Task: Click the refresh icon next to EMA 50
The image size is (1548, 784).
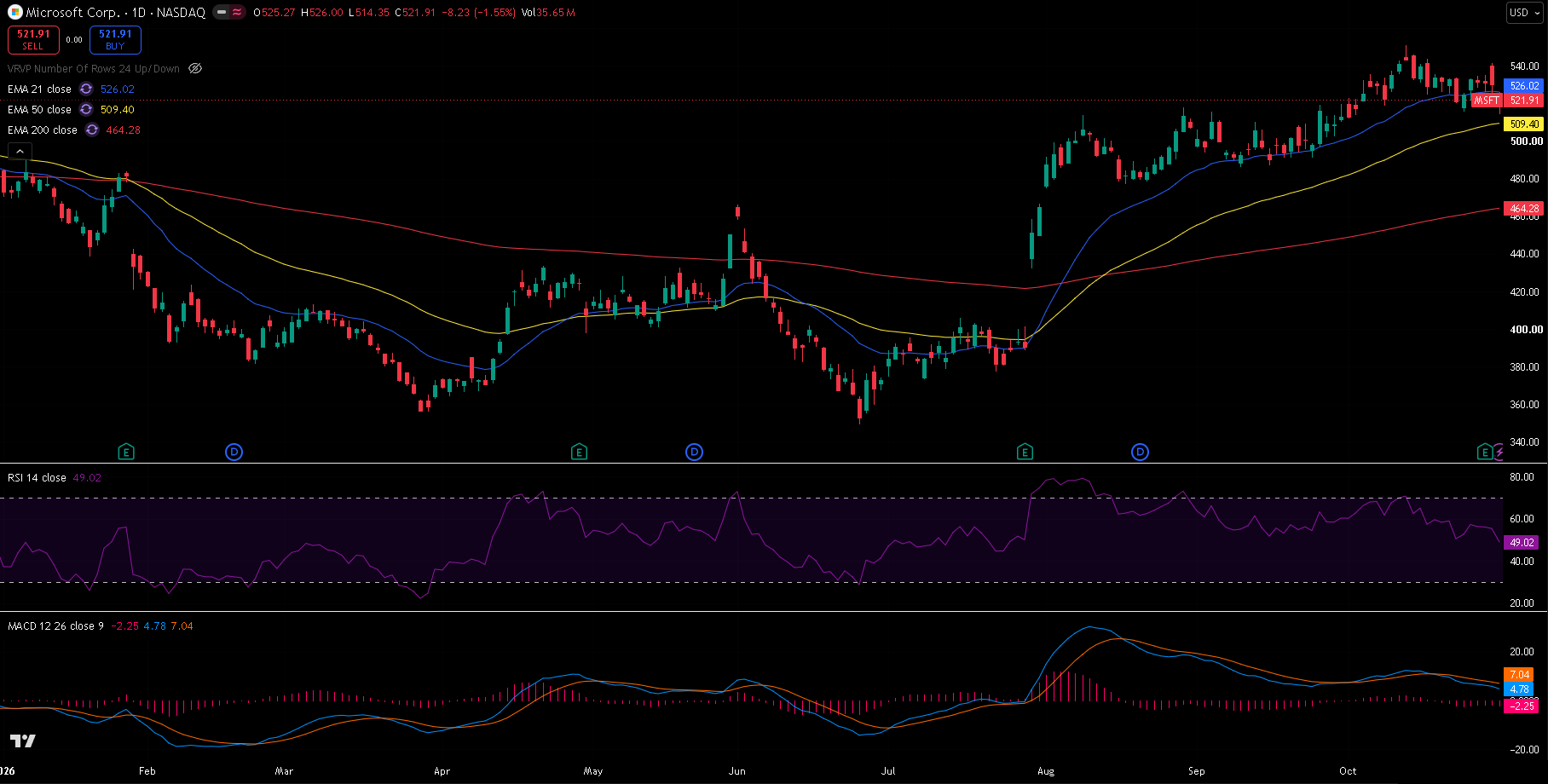Action: (x=86, y=109)
